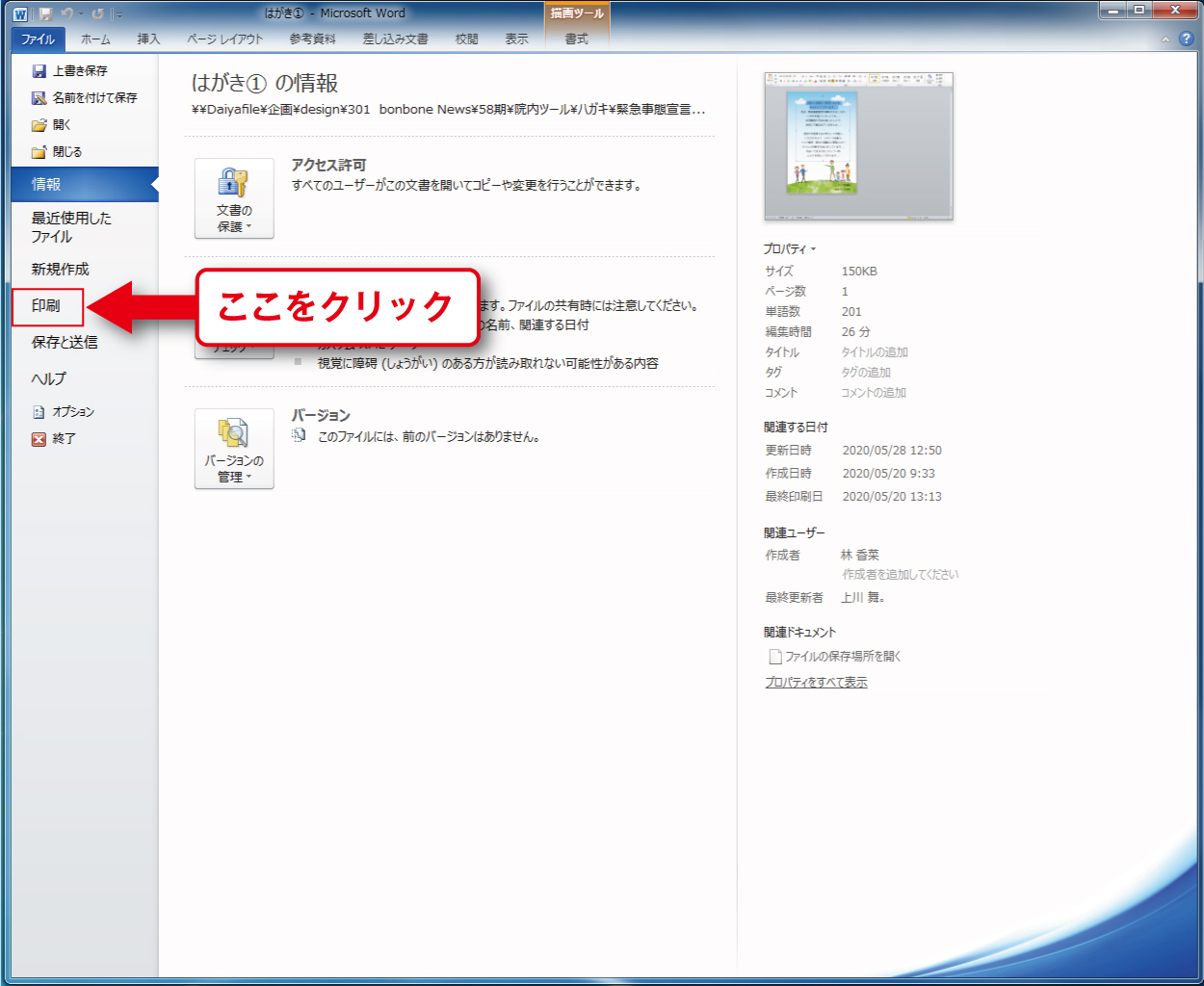Click ファイルの保存場所を開く link
This screenshot has width=1204, height=986.
coord(843,657)
